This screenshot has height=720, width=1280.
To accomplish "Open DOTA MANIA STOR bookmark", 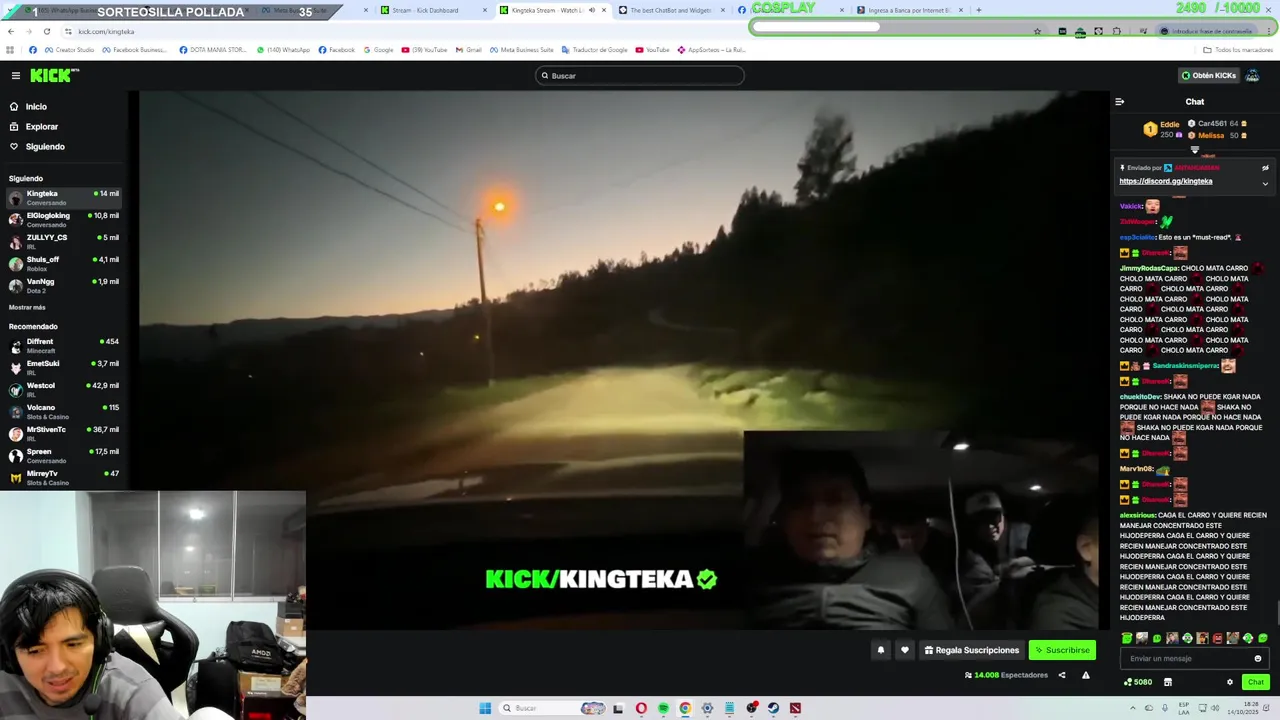I will point(212,50).
